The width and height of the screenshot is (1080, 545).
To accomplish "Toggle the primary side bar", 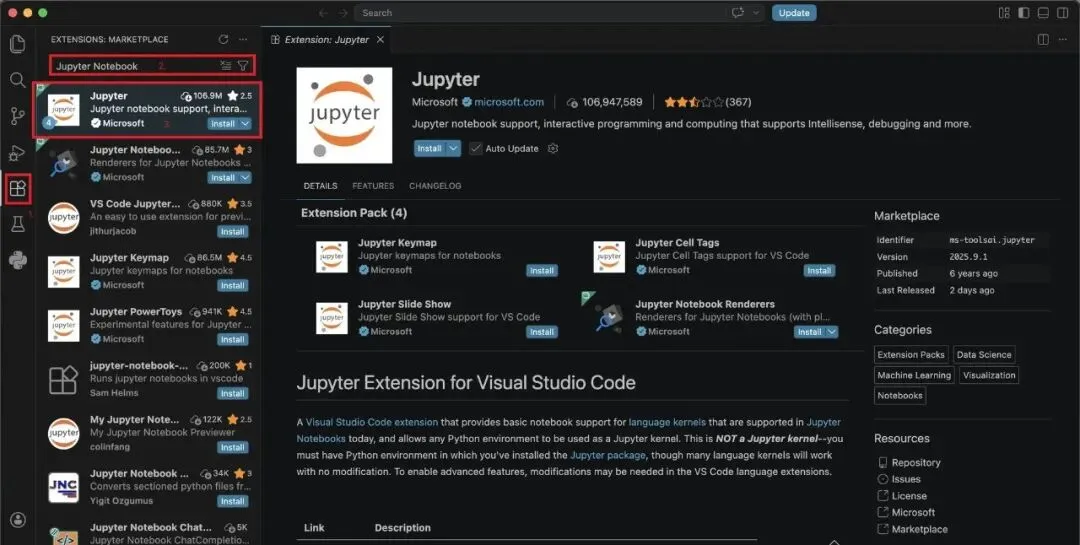I will click(x=1024, y=12).
